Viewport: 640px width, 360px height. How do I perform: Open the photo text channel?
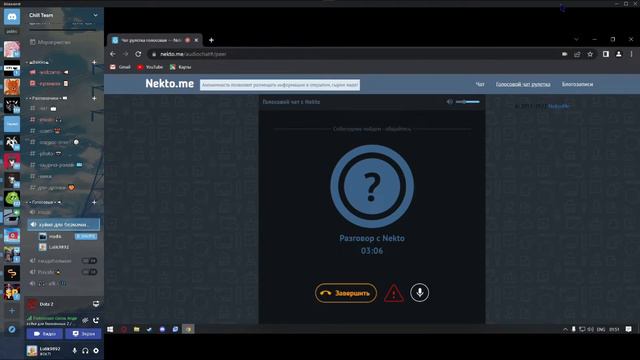pyautogui.click(x=46, y=153)
